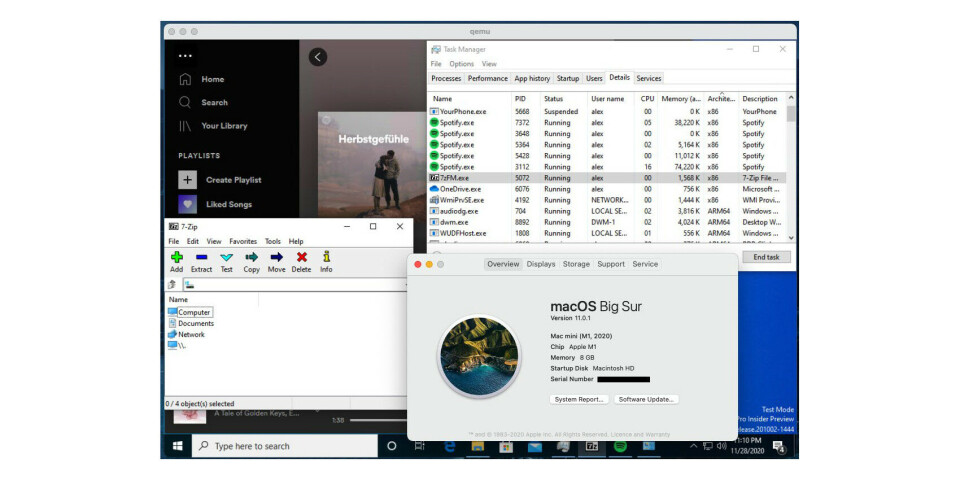960x480 pixels.
Task: Go back with the Spotify back arrow
Action: coord(317,57)
